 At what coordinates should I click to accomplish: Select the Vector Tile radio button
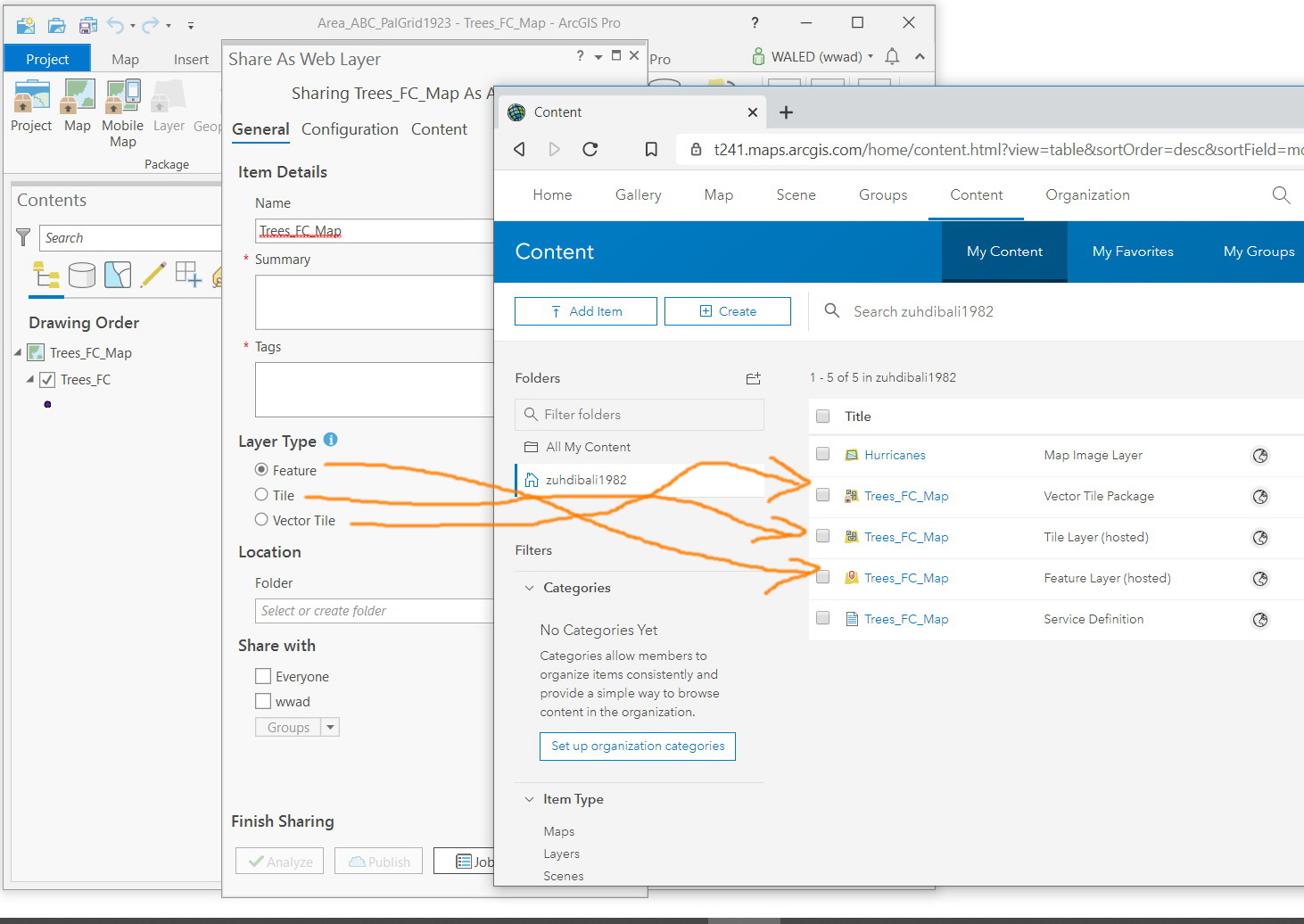(x=261, y=519)
